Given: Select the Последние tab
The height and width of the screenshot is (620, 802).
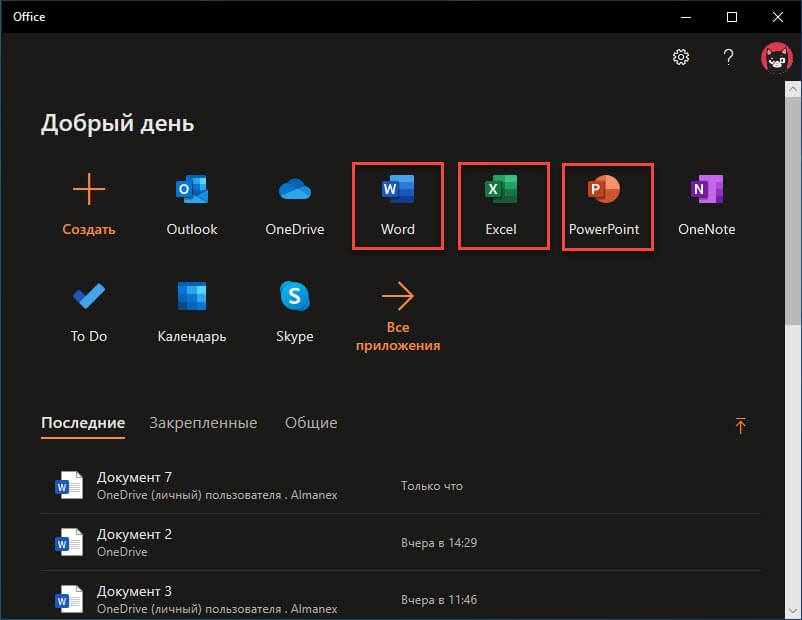Looking at the screenshot, I should point(83,423).
